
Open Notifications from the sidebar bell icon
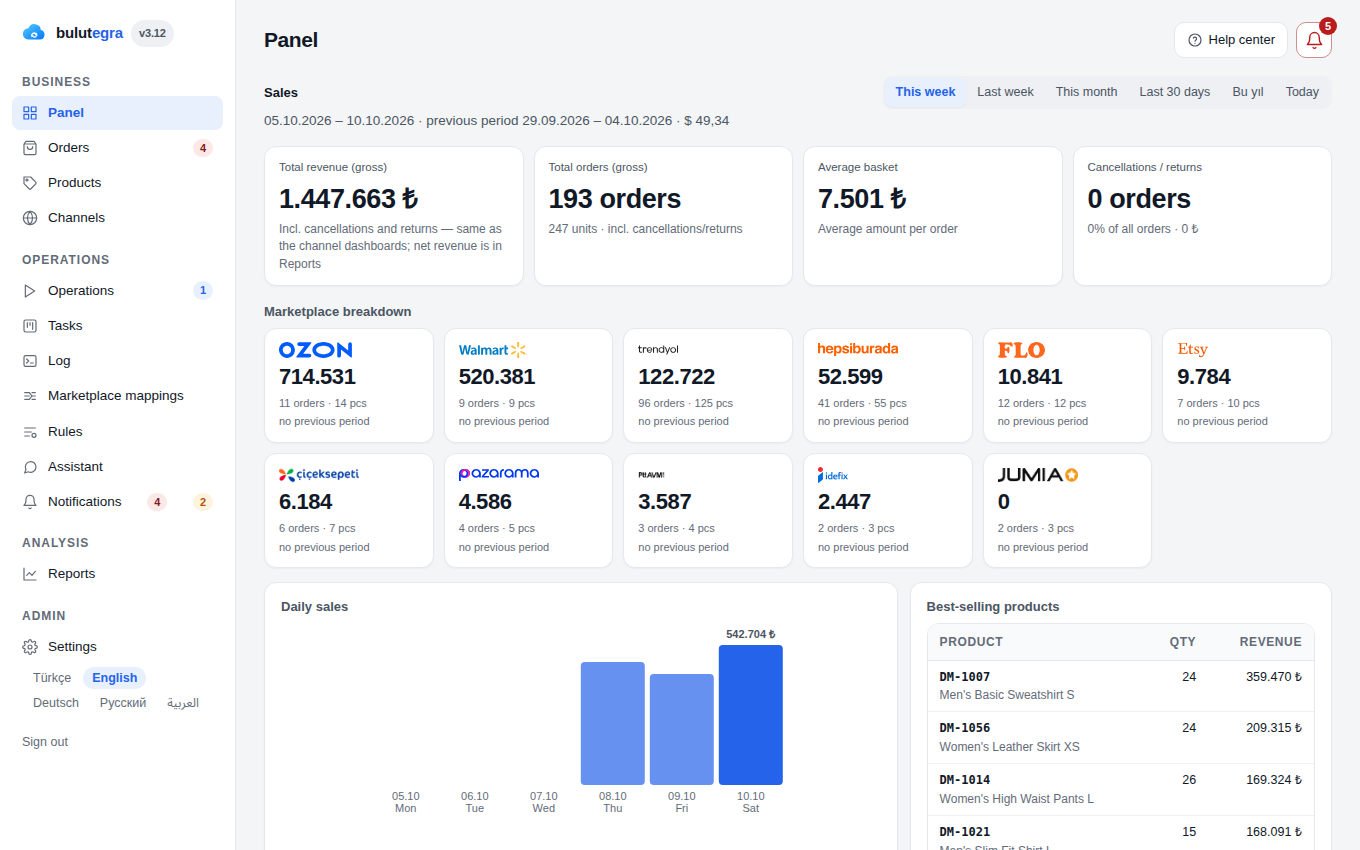point(30,502)
